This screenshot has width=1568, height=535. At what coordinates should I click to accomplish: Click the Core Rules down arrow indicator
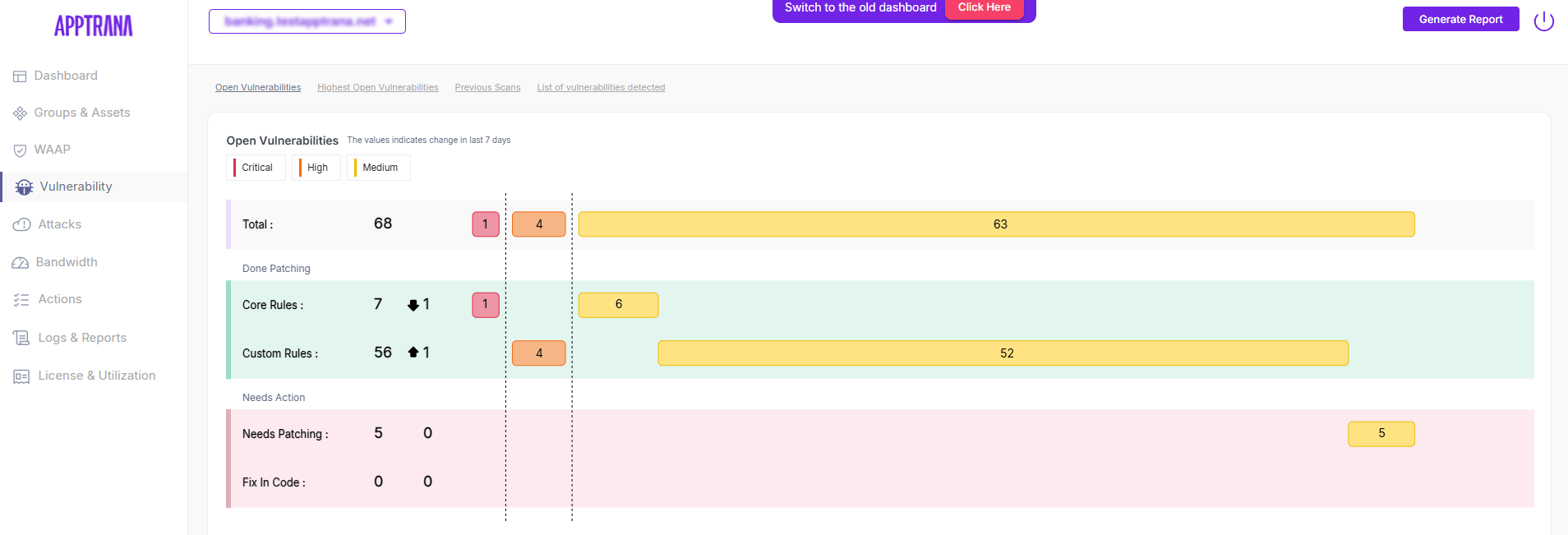coord(413,305)
